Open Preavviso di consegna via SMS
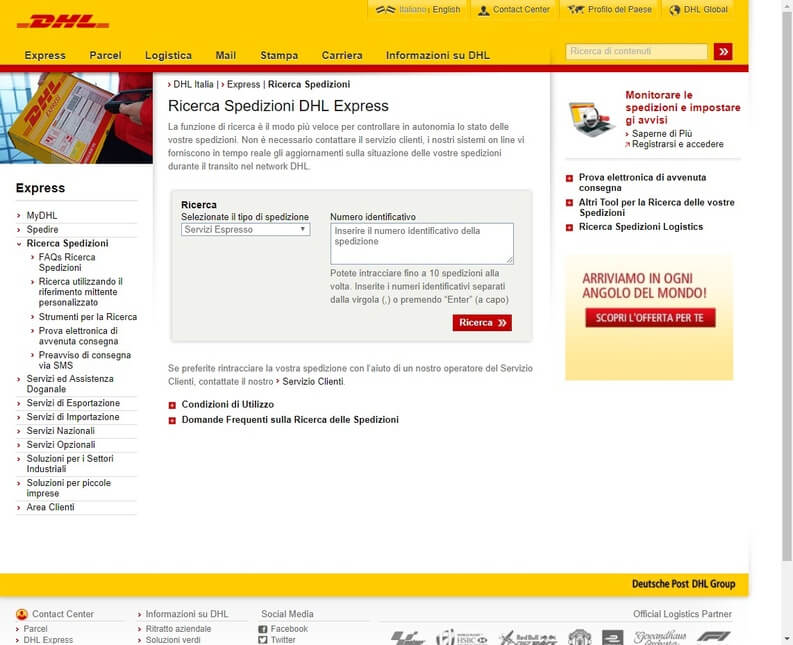Image resolution: width=793 pixels, height=645 pixels. pos(85,361)
